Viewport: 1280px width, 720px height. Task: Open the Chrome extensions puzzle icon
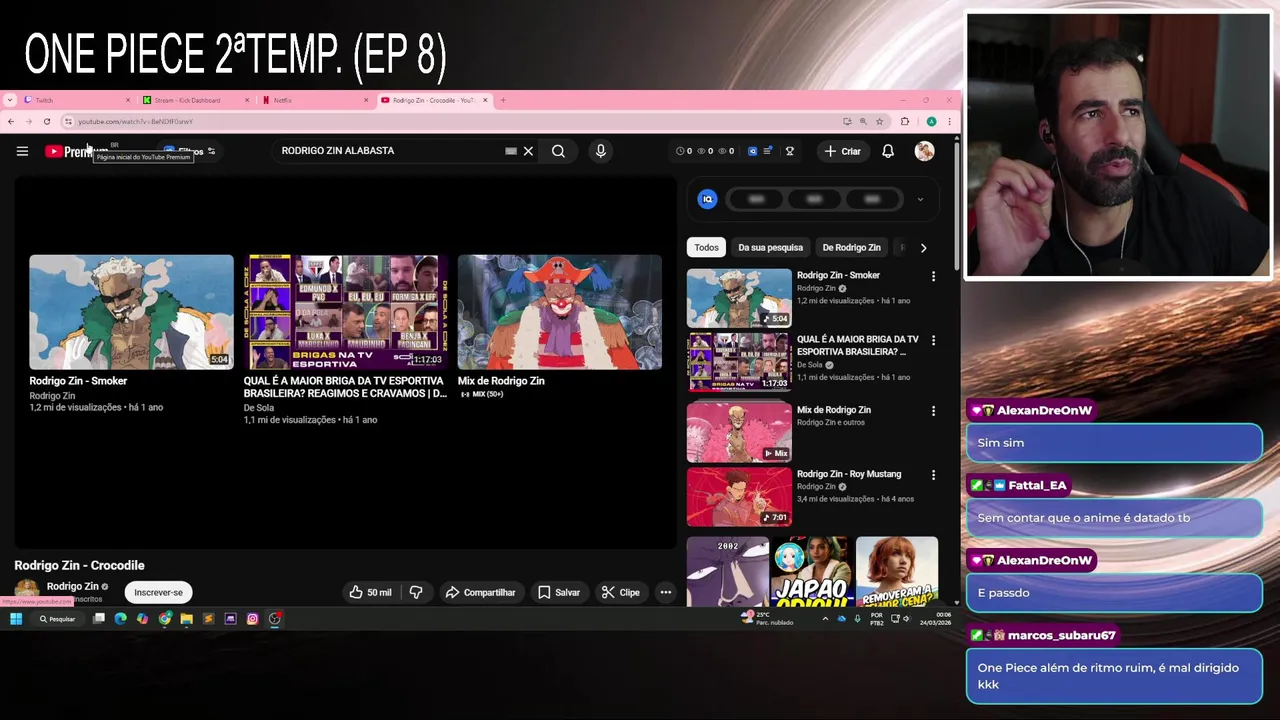(x=905, y=121)
